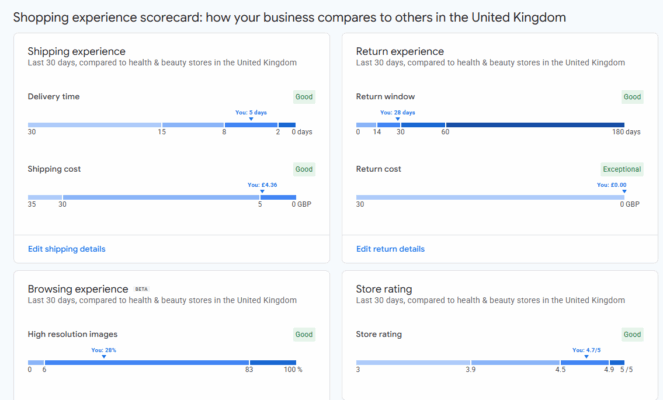The image size is (663, 400).
Task: Open the Edit shipping details link
Action: tap(66, 249)
